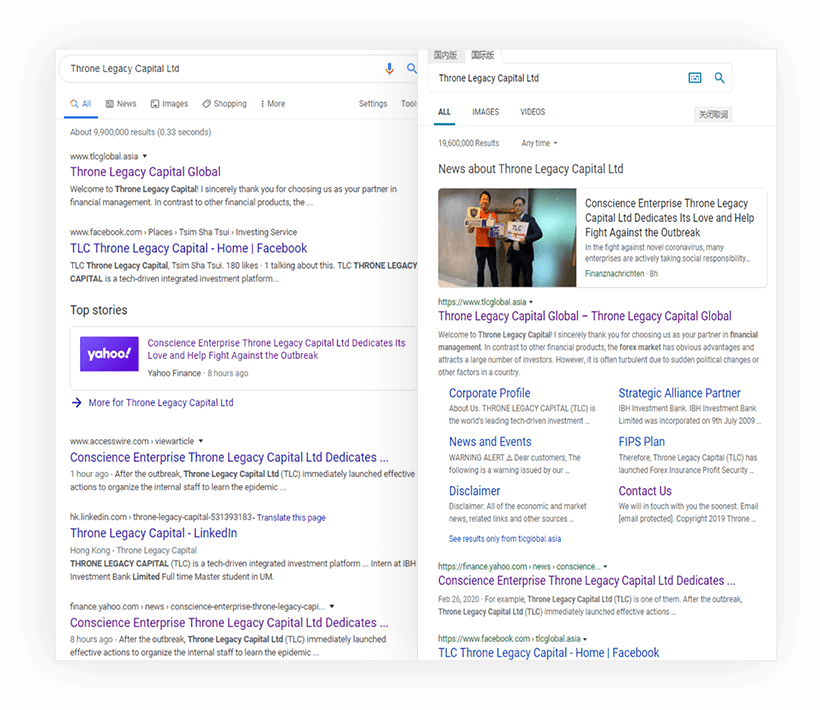Screen dimensions: 820x710
Task: Expand dropdown arrow beside https://www.tlcglobal.asia on Bing
Action: [531, 302]
